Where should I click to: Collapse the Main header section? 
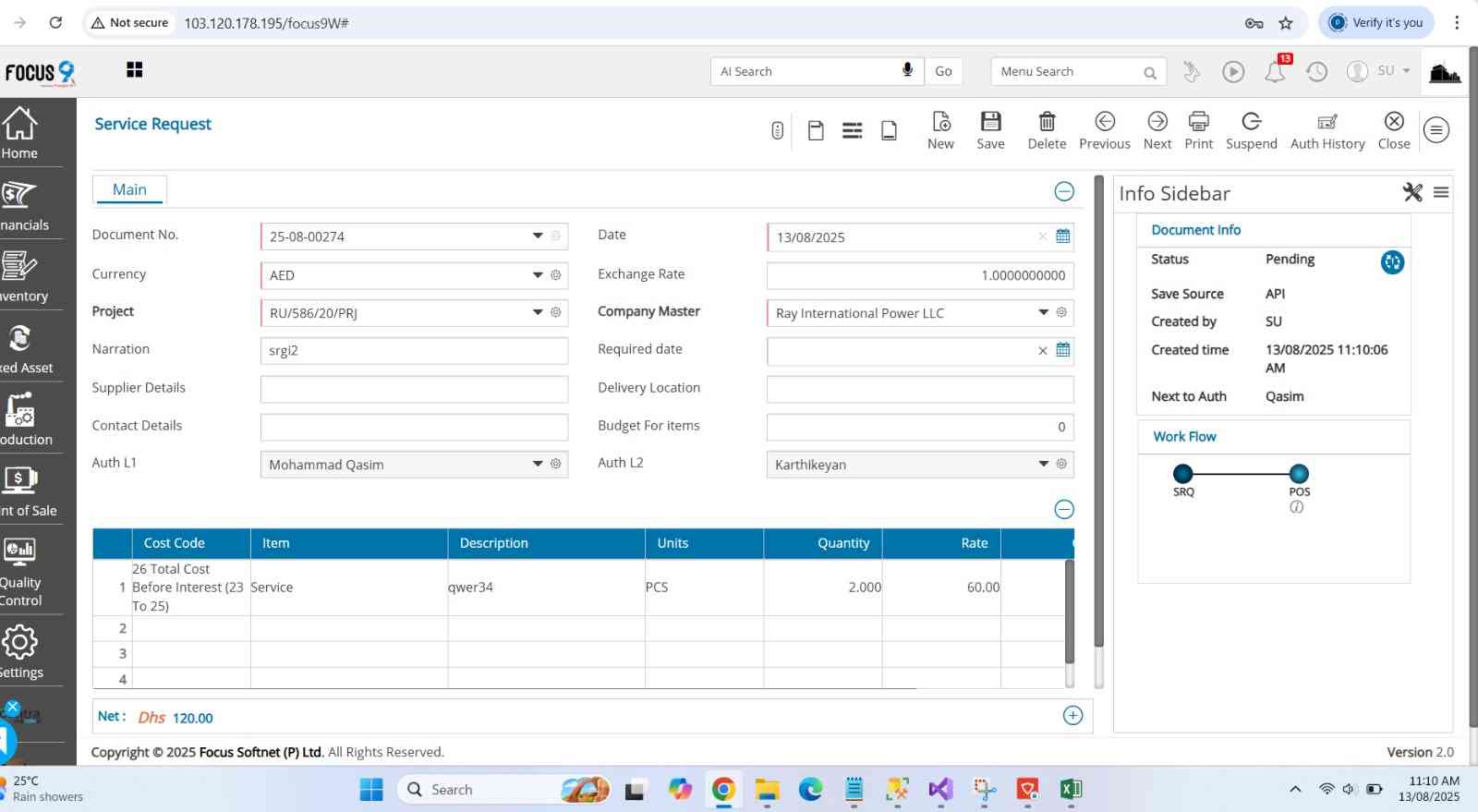point(1064,191)
